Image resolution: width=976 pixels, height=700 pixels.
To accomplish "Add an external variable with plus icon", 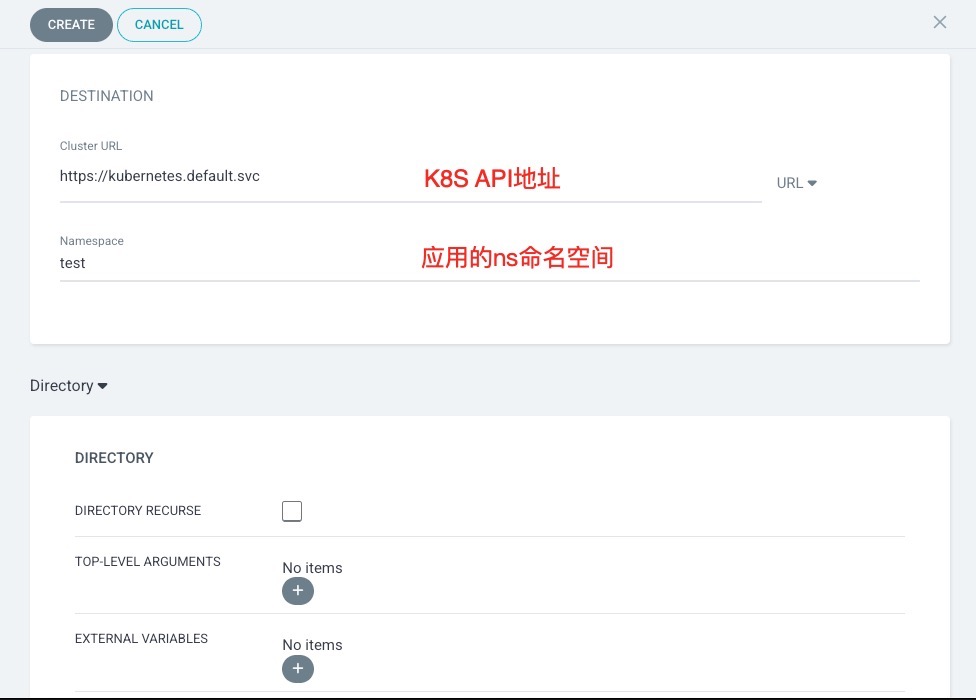I will (x=298, y=669).
